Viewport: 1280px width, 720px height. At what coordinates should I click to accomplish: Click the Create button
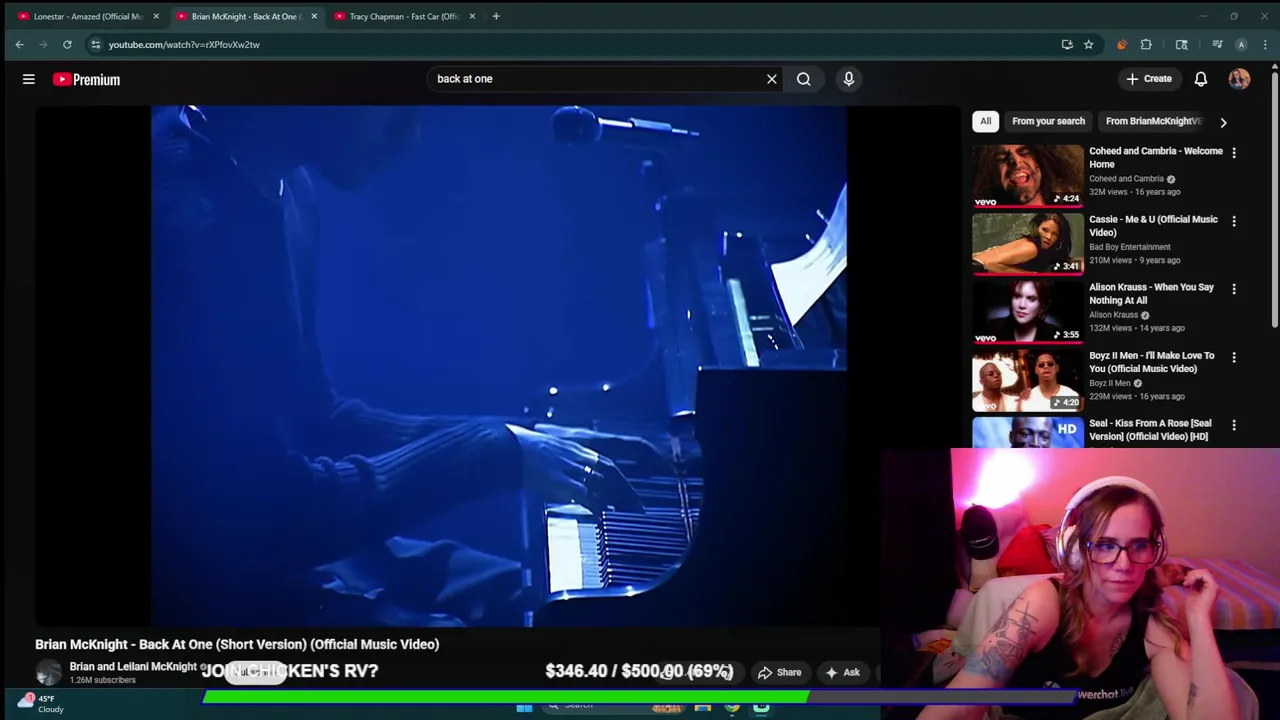click(1149, 79)
